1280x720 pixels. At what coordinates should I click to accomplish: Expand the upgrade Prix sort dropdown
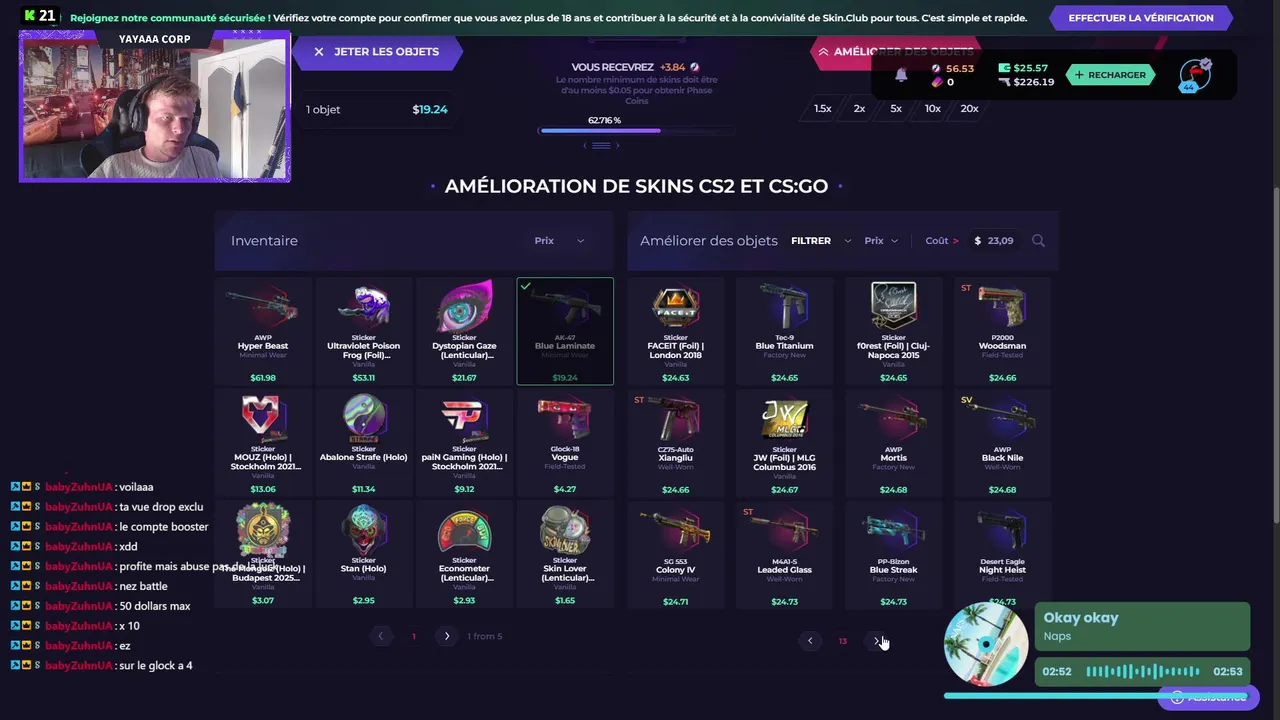881,241
